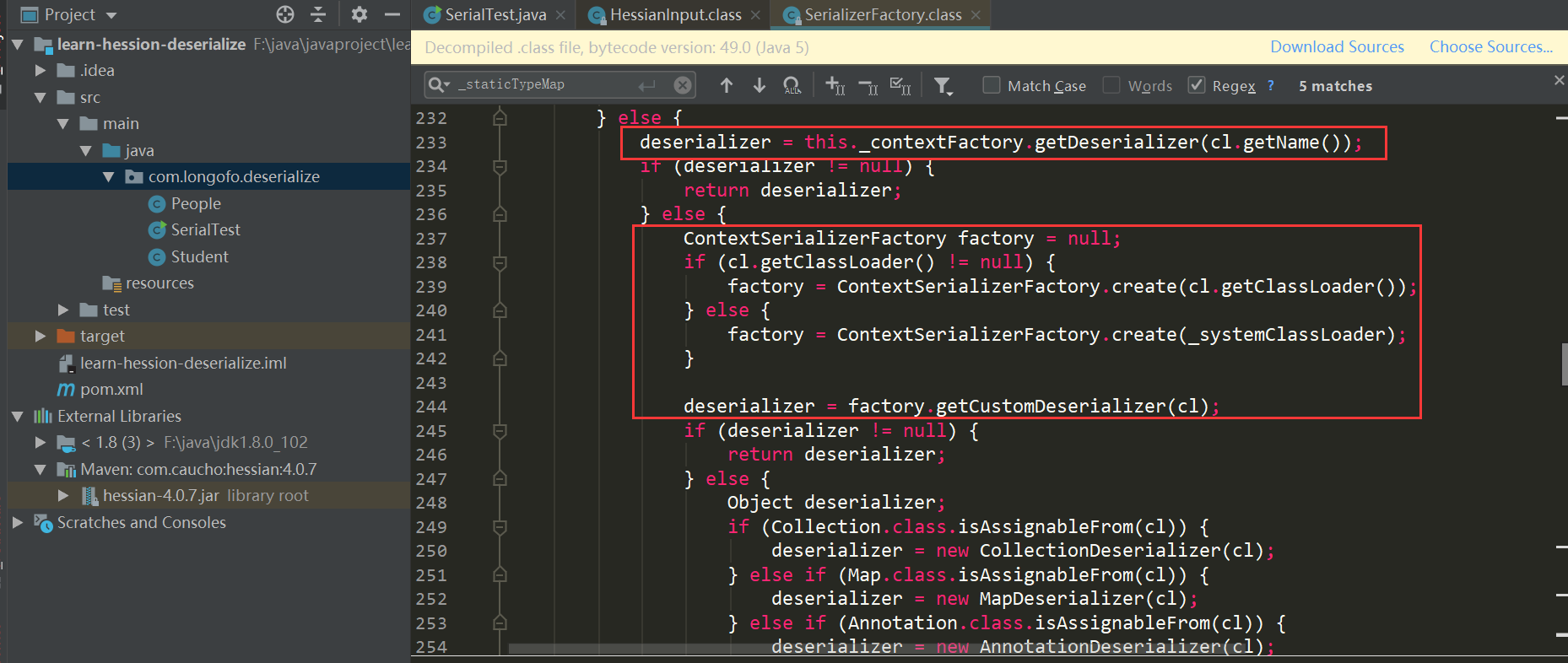Go to the next search occurrence
Screen dimensions: 1568x663
click(x=759, y=85)
